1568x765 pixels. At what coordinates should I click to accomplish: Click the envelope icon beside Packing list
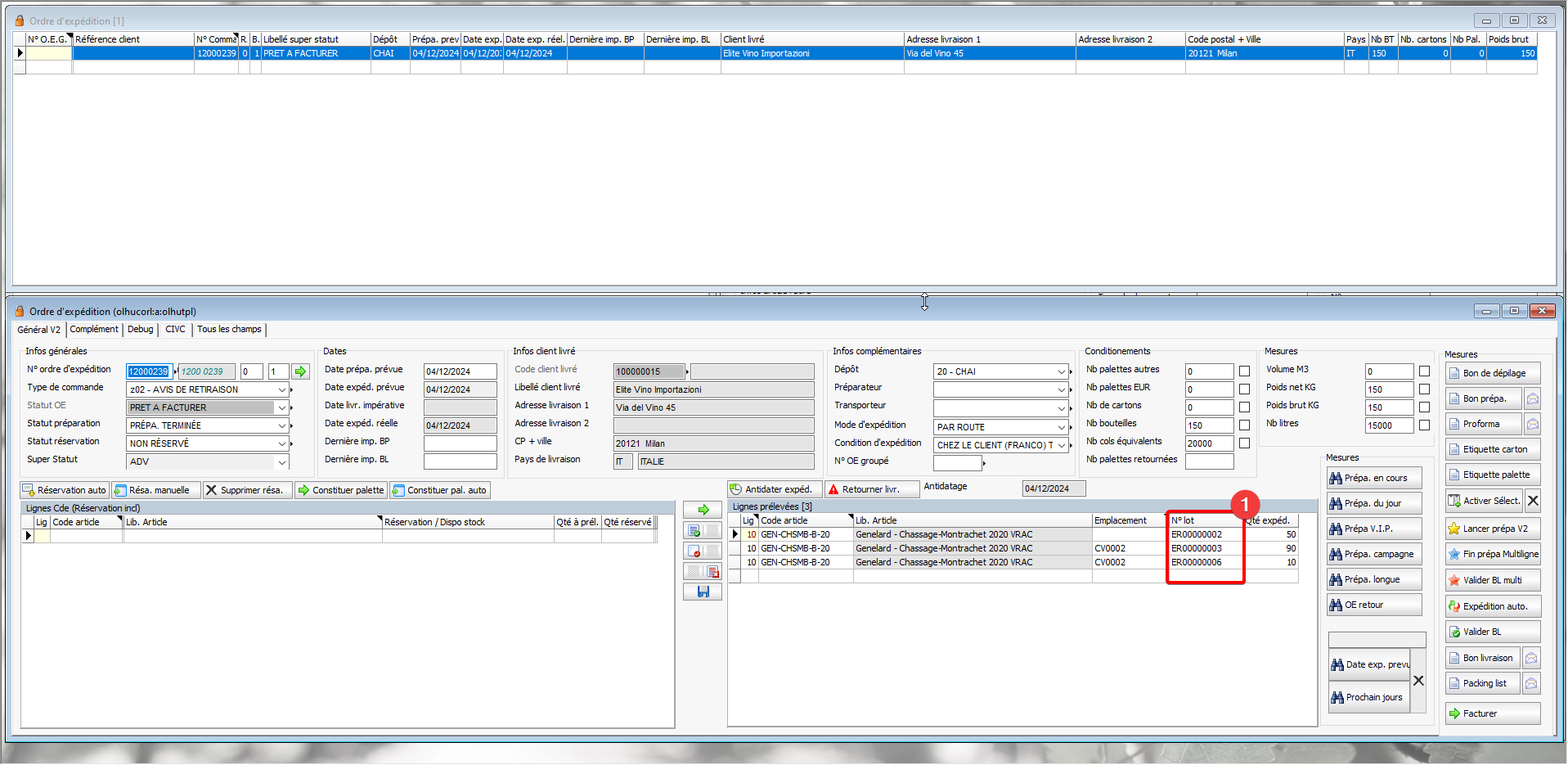click(1532, 683)
